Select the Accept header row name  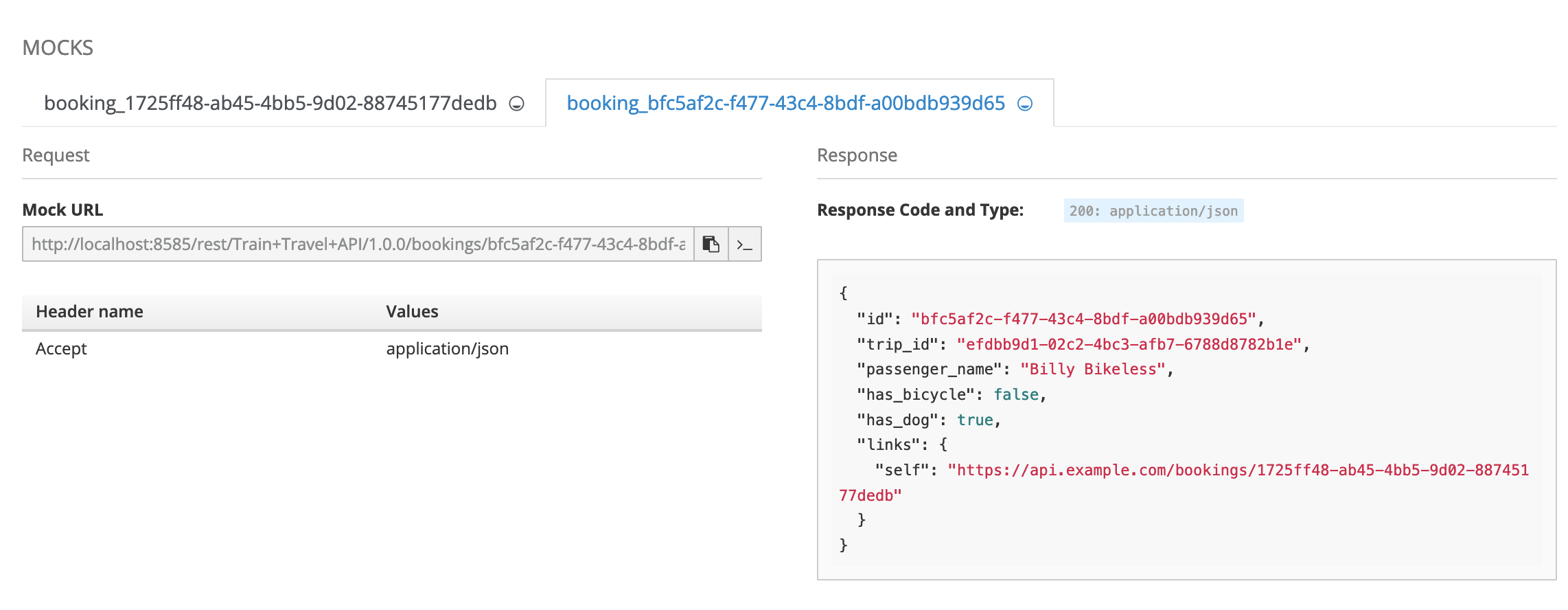tap(61, 349)
